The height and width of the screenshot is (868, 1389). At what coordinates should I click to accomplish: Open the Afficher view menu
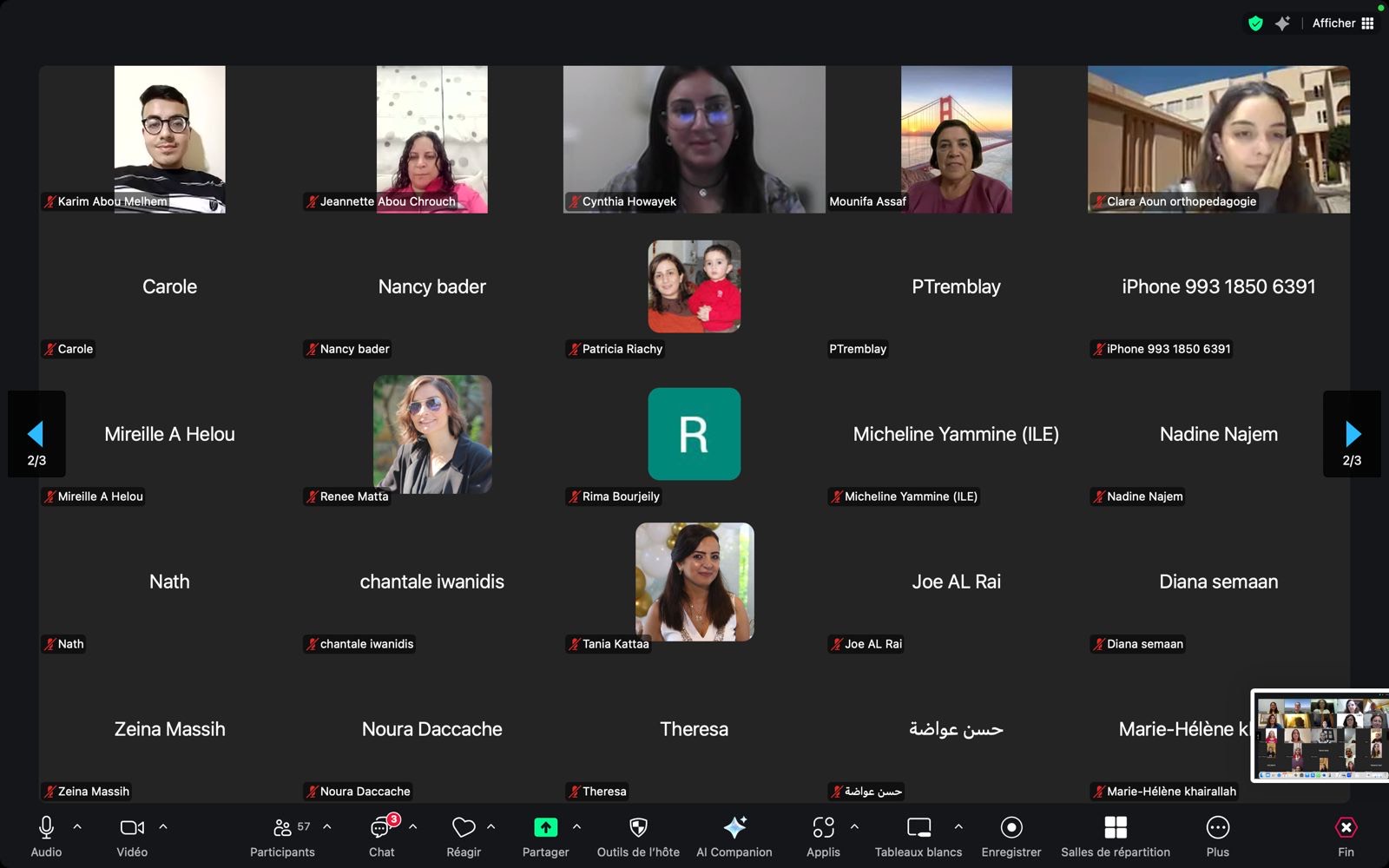[1343, 23]
